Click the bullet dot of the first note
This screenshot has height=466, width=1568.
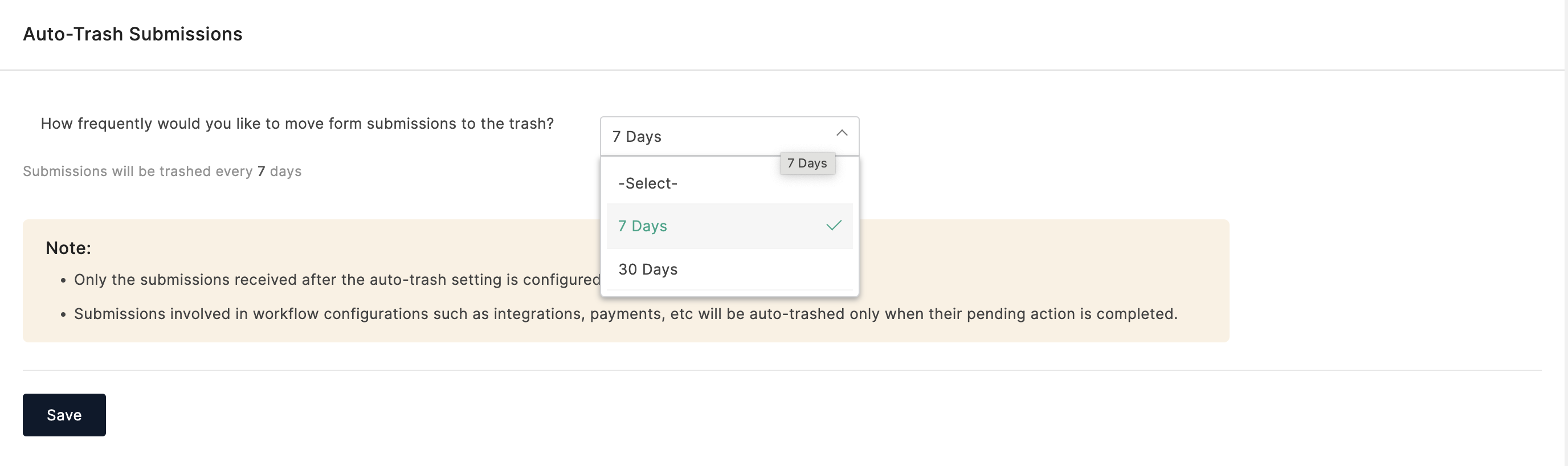pos(63,281)
